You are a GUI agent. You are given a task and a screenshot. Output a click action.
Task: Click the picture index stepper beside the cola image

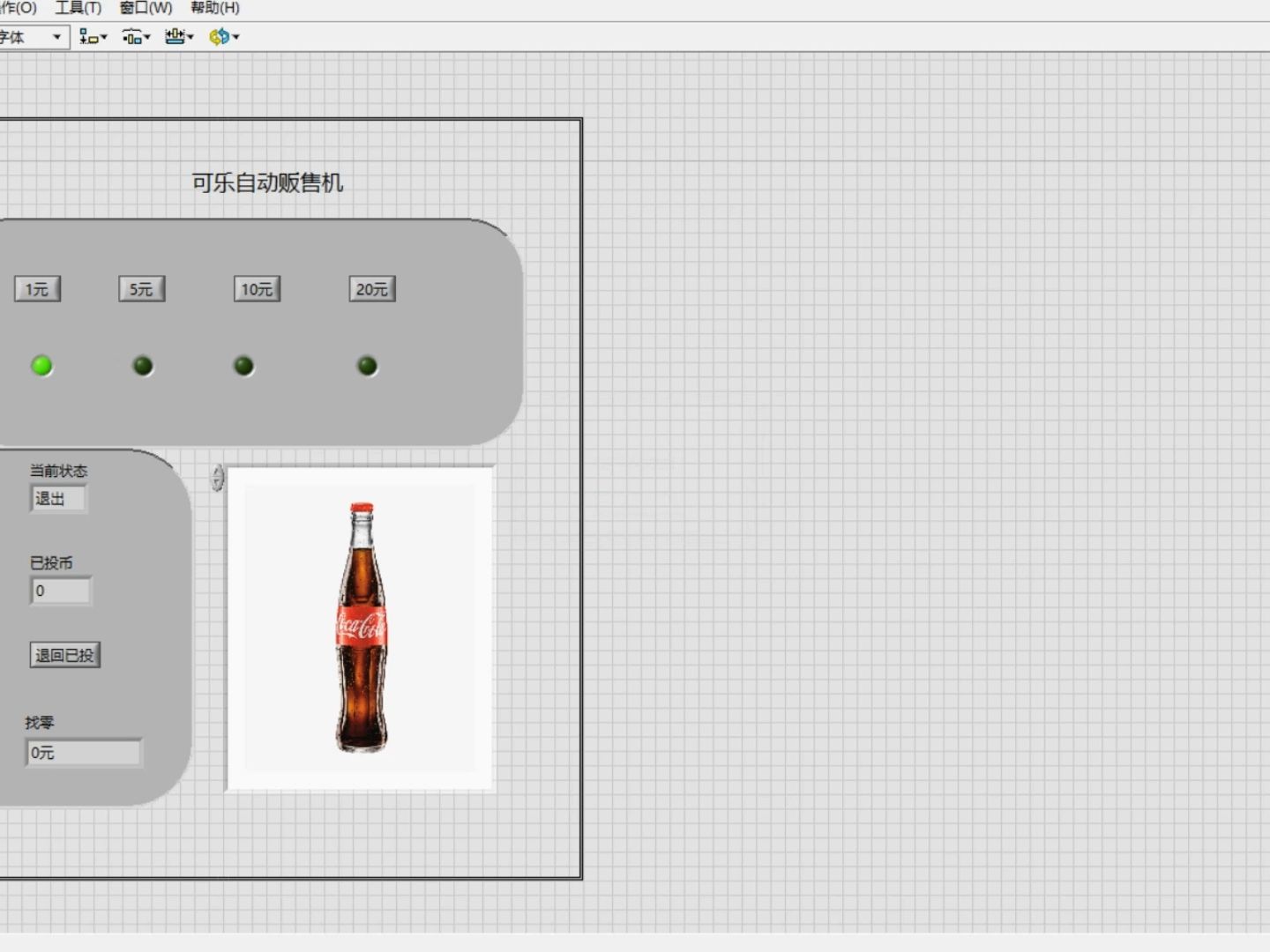(218, 478)
